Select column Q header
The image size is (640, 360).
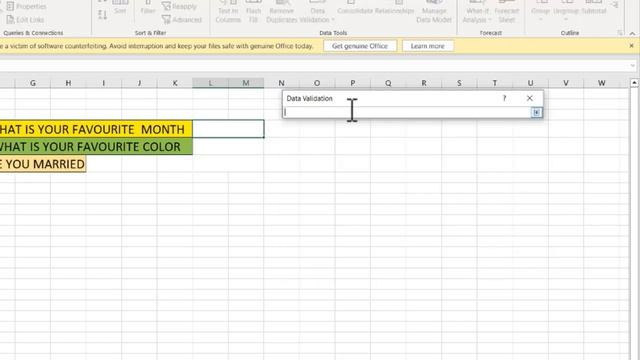click(x=388, y=83)
